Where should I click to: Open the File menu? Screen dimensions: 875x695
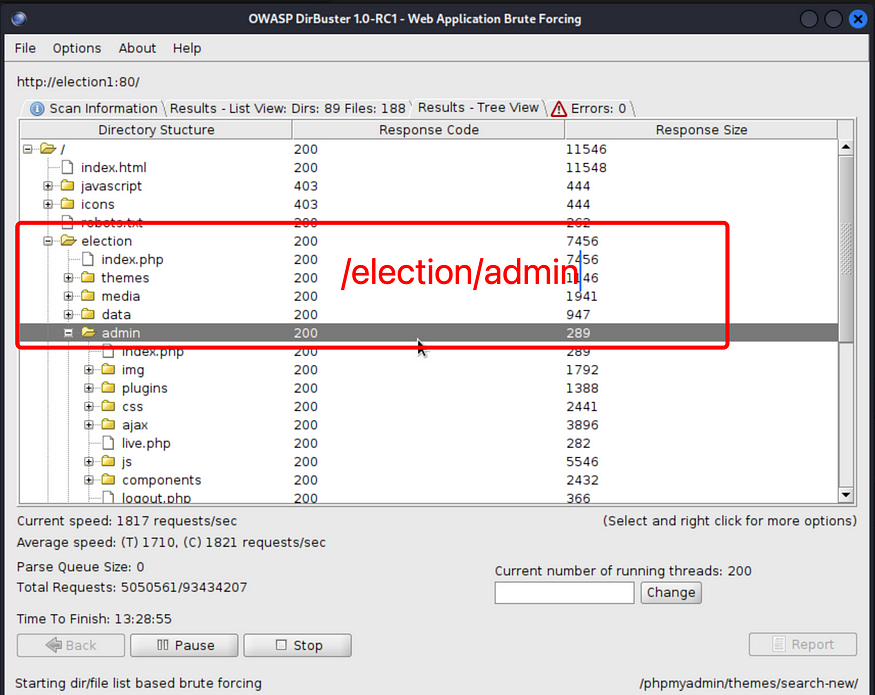pyautogui.click(x=25, y=49)
